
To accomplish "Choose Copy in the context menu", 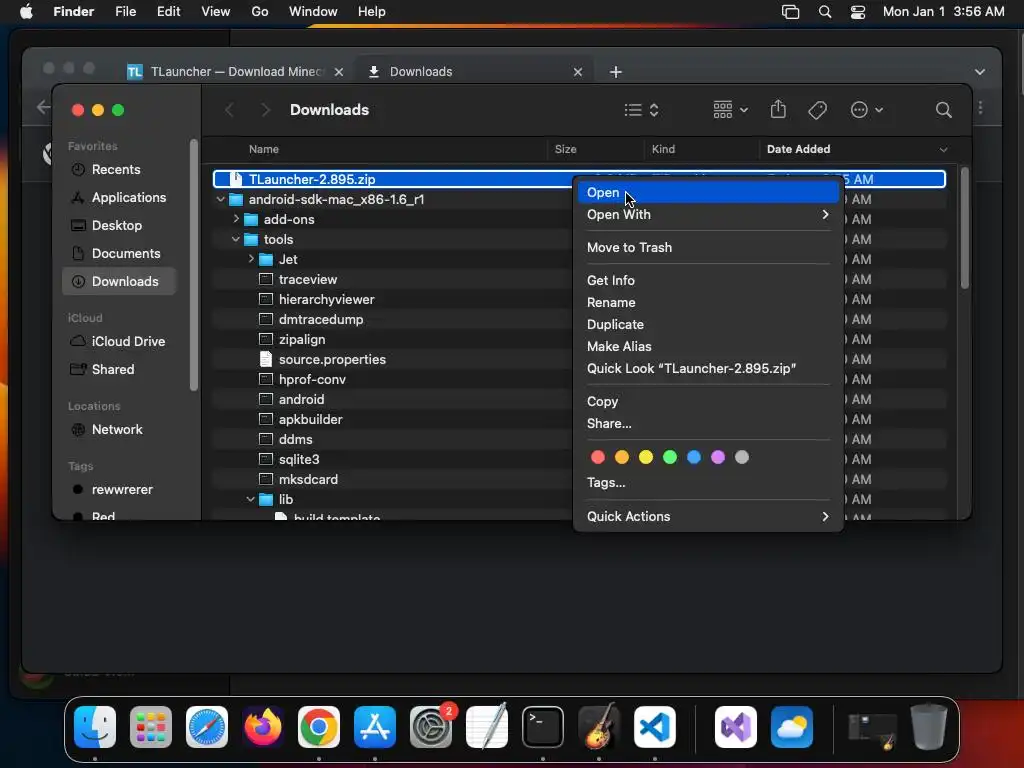I will tap(708, 401).
